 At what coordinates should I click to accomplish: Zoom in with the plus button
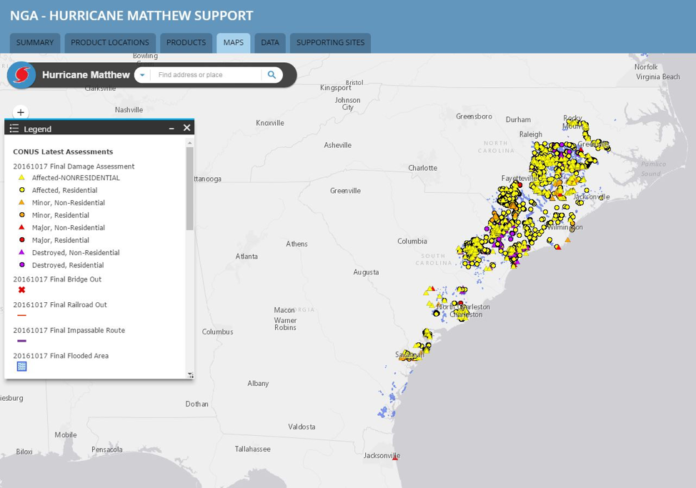tap(21, 112)
